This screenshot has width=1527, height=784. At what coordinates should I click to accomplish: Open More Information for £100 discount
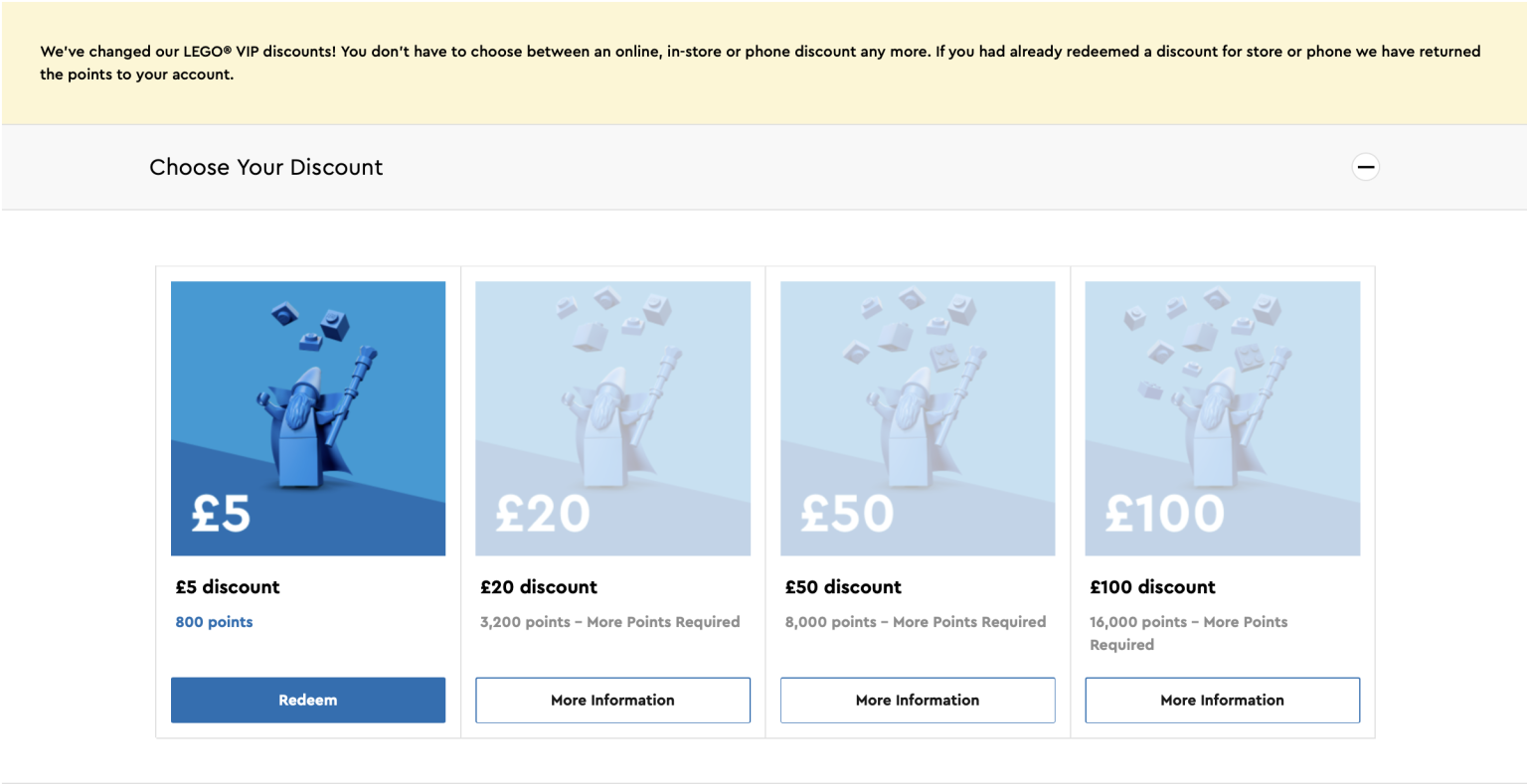pyautogui.click(x=1222, y=700)
